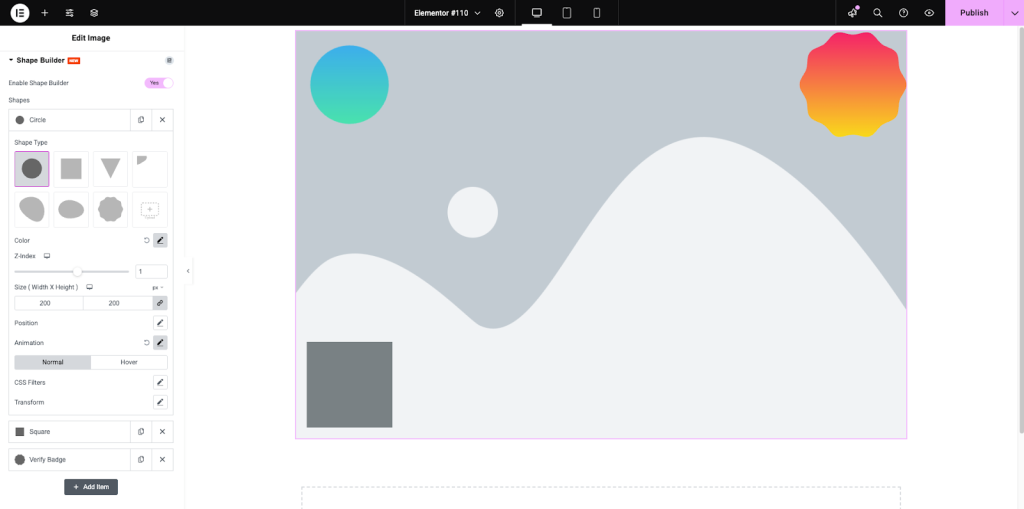Click the Add Item button
The height and width of the screenshot is (509, 1024).
pyautogui.click(x=91, y=487)
